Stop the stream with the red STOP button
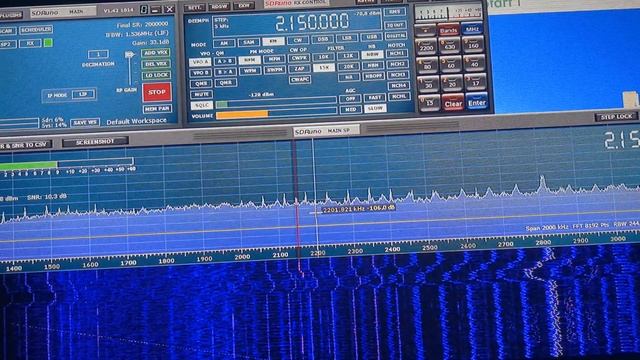Image resolution: width=640 pixels, height=360 pixels. [157, 92]
